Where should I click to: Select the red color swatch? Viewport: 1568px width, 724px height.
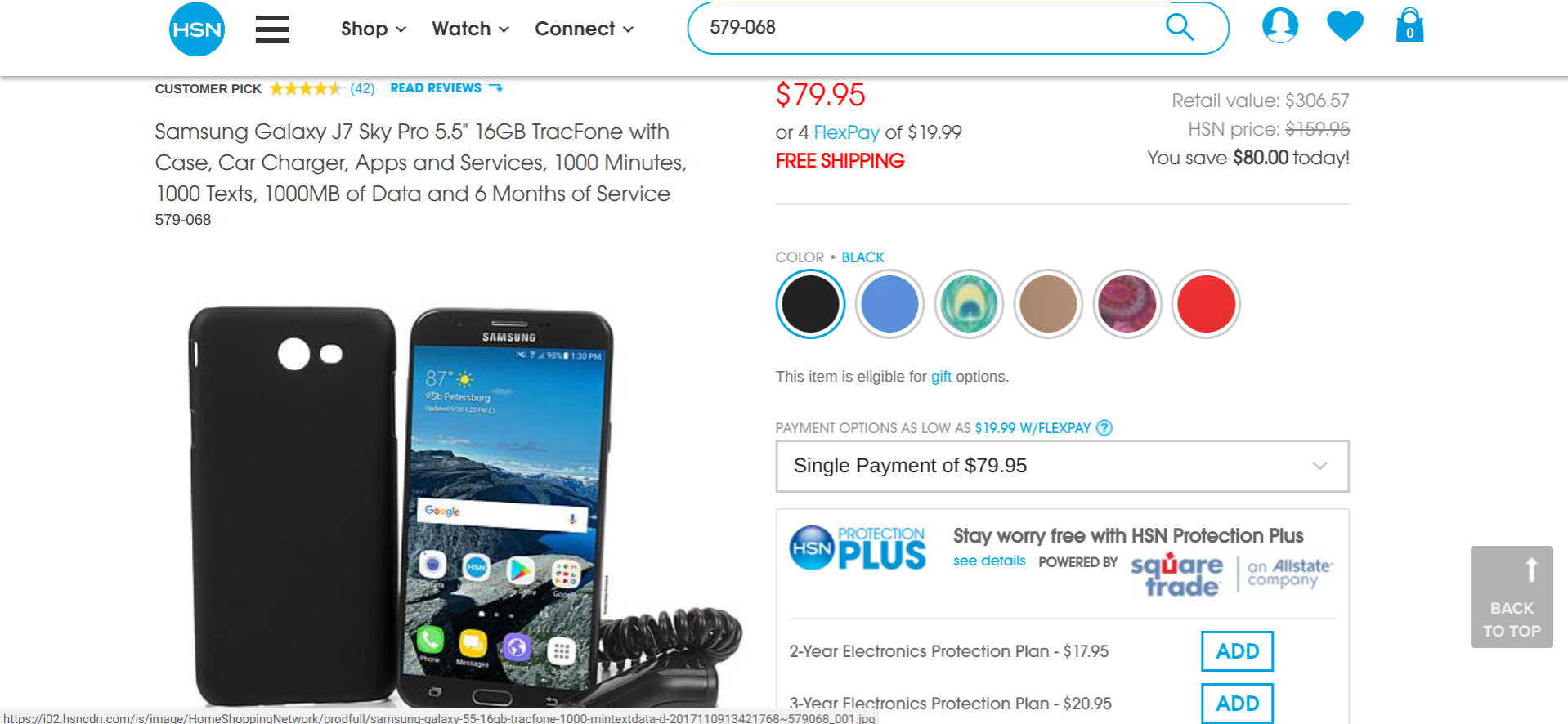(x=1206, y=304)
